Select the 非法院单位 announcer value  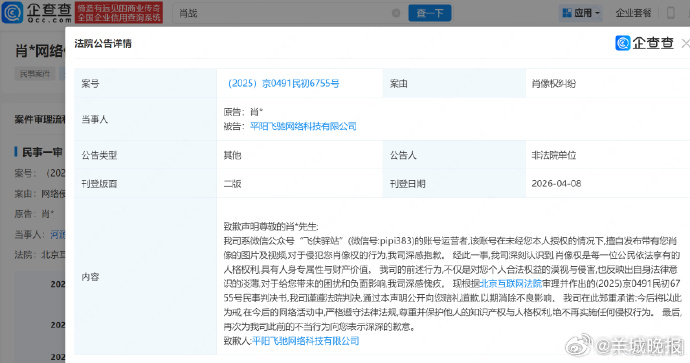554,155
